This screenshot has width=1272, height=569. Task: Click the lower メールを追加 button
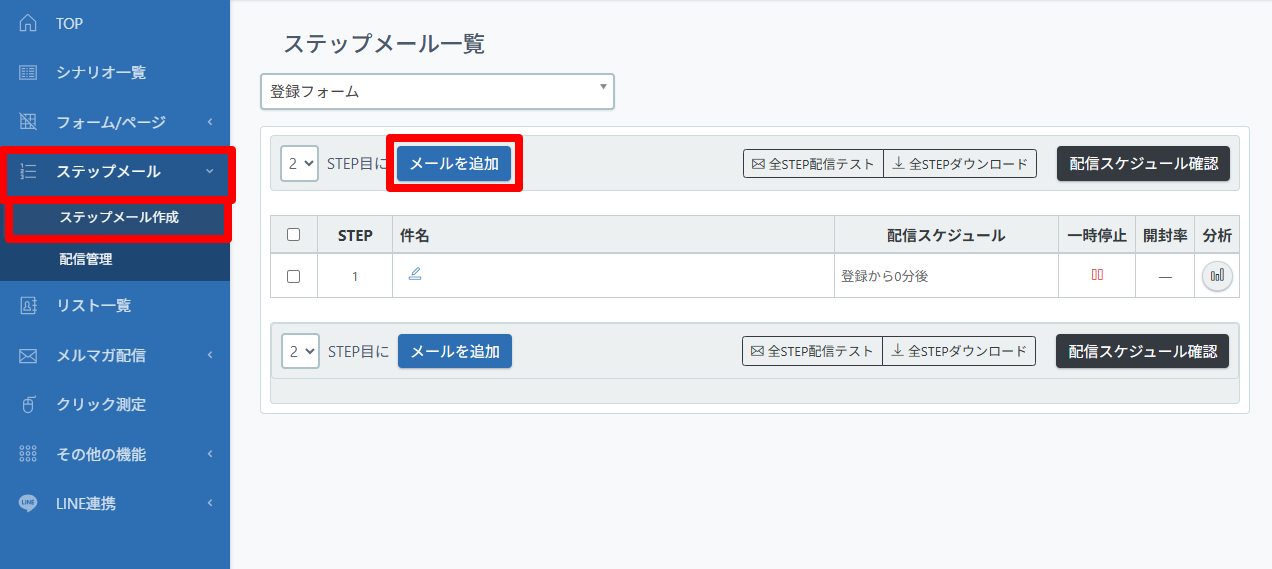(455, 351)
